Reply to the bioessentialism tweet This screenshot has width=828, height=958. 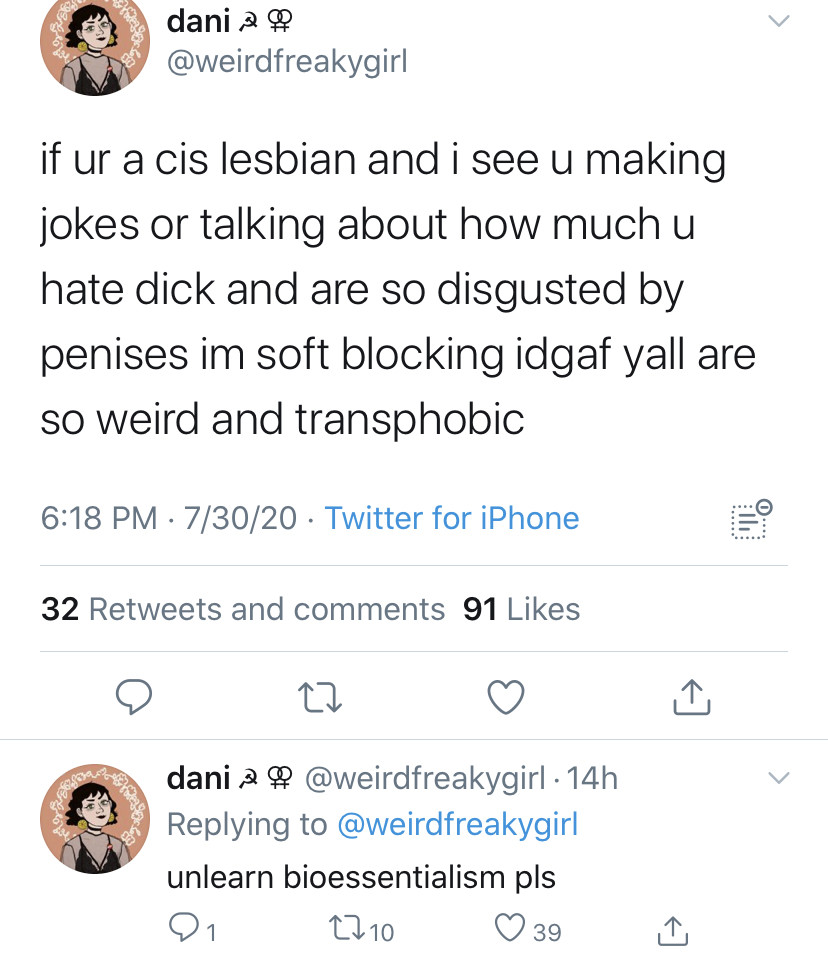pyautogui.click(x=184, y=931)
